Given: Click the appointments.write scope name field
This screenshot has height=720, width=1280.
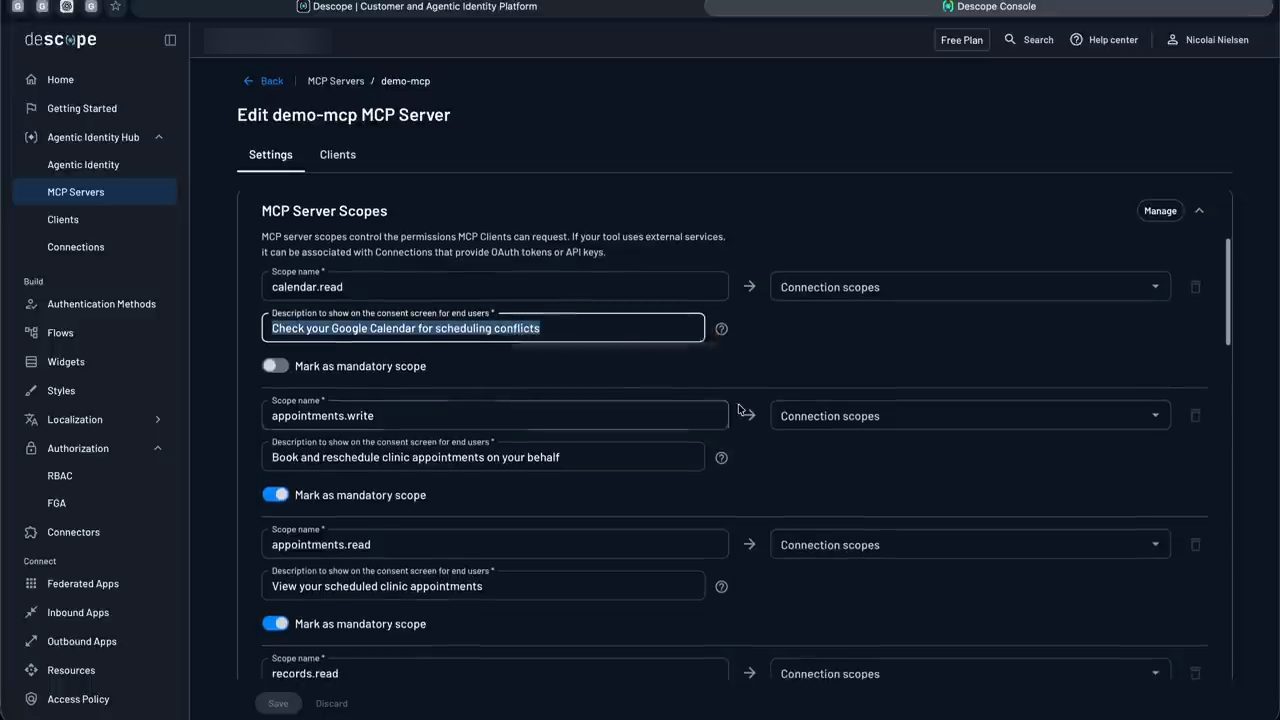Looking at the screenshot, I should pos(495,415).
